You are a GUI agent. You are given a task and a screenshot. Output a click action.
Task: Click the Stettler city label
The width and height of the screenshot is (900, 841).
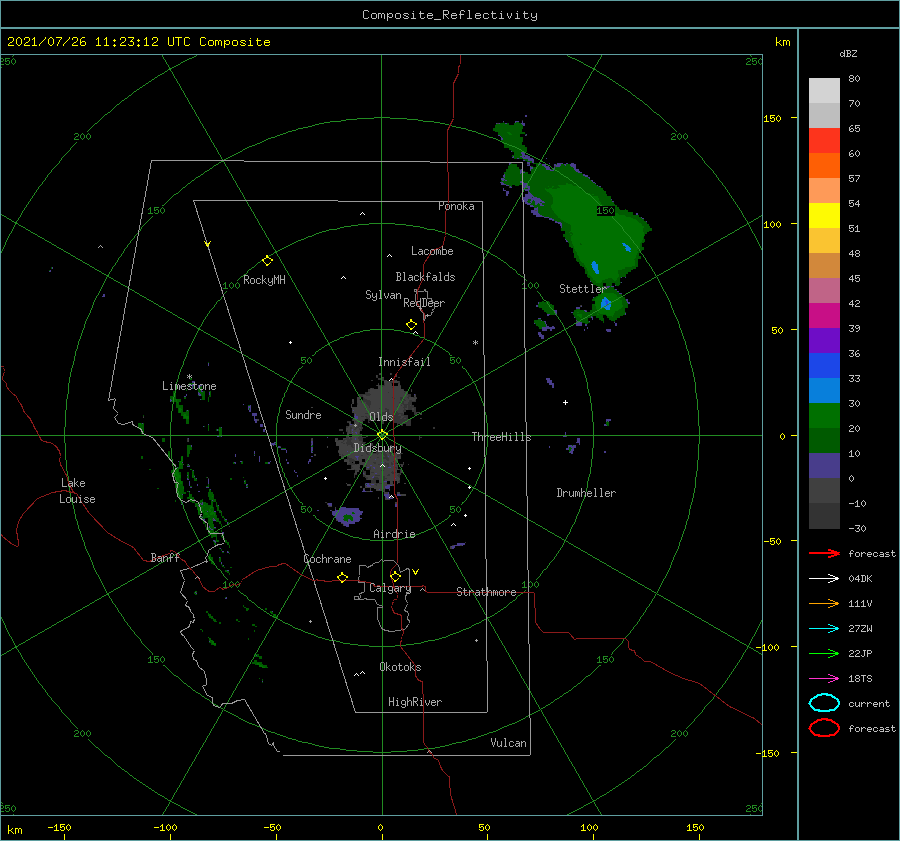click(x=583, y=289)
